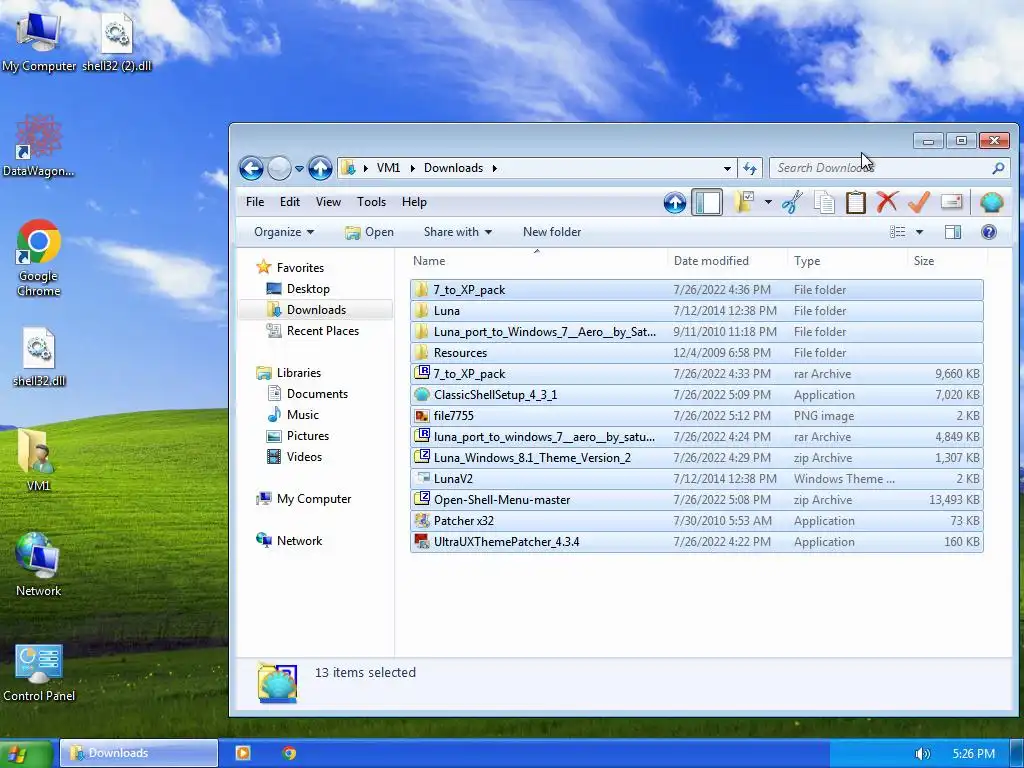Sort by the Name column header
Image resolution: width=1024 pixels, height=768 pixels.
tap(429, 261)
